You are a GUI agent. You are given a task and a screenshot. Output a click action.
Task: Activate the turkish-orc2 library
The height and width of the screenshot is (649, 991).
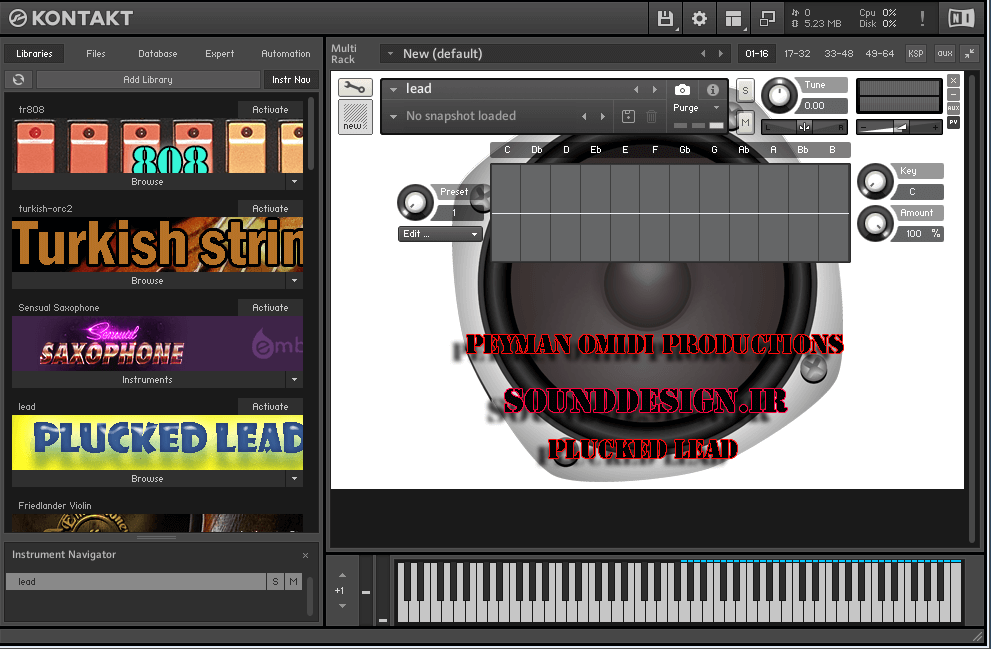[271, 209]
